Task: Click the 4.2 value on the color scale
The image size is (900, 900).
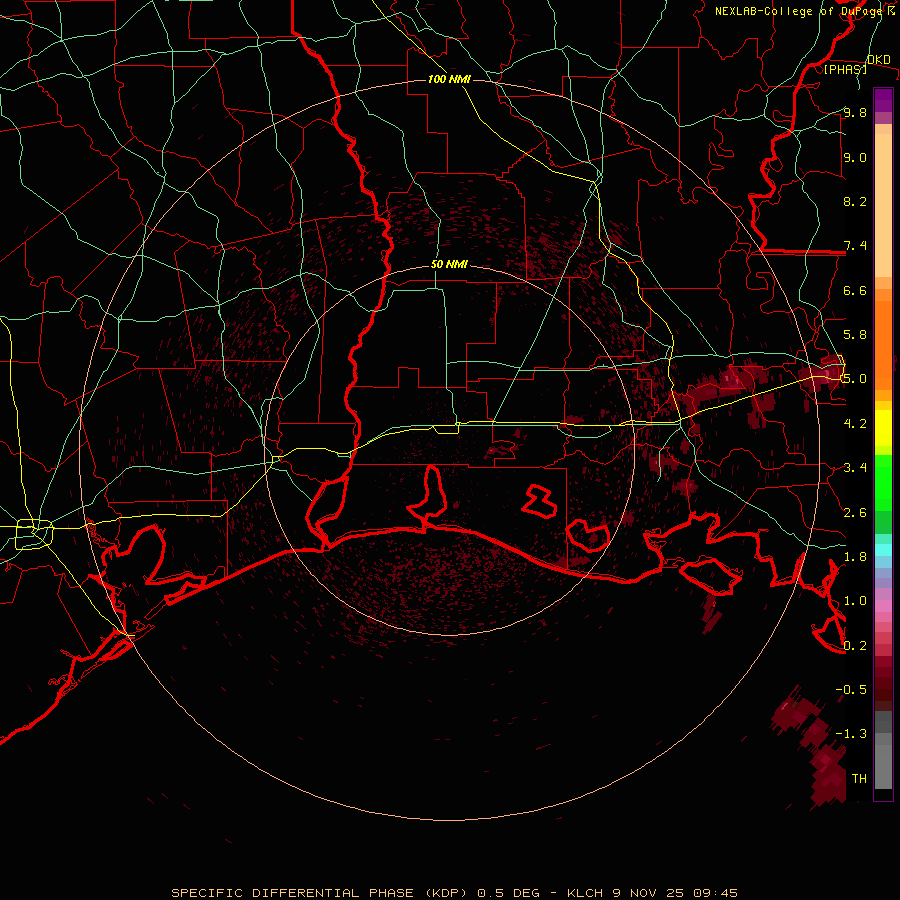Action: point(855,423)
